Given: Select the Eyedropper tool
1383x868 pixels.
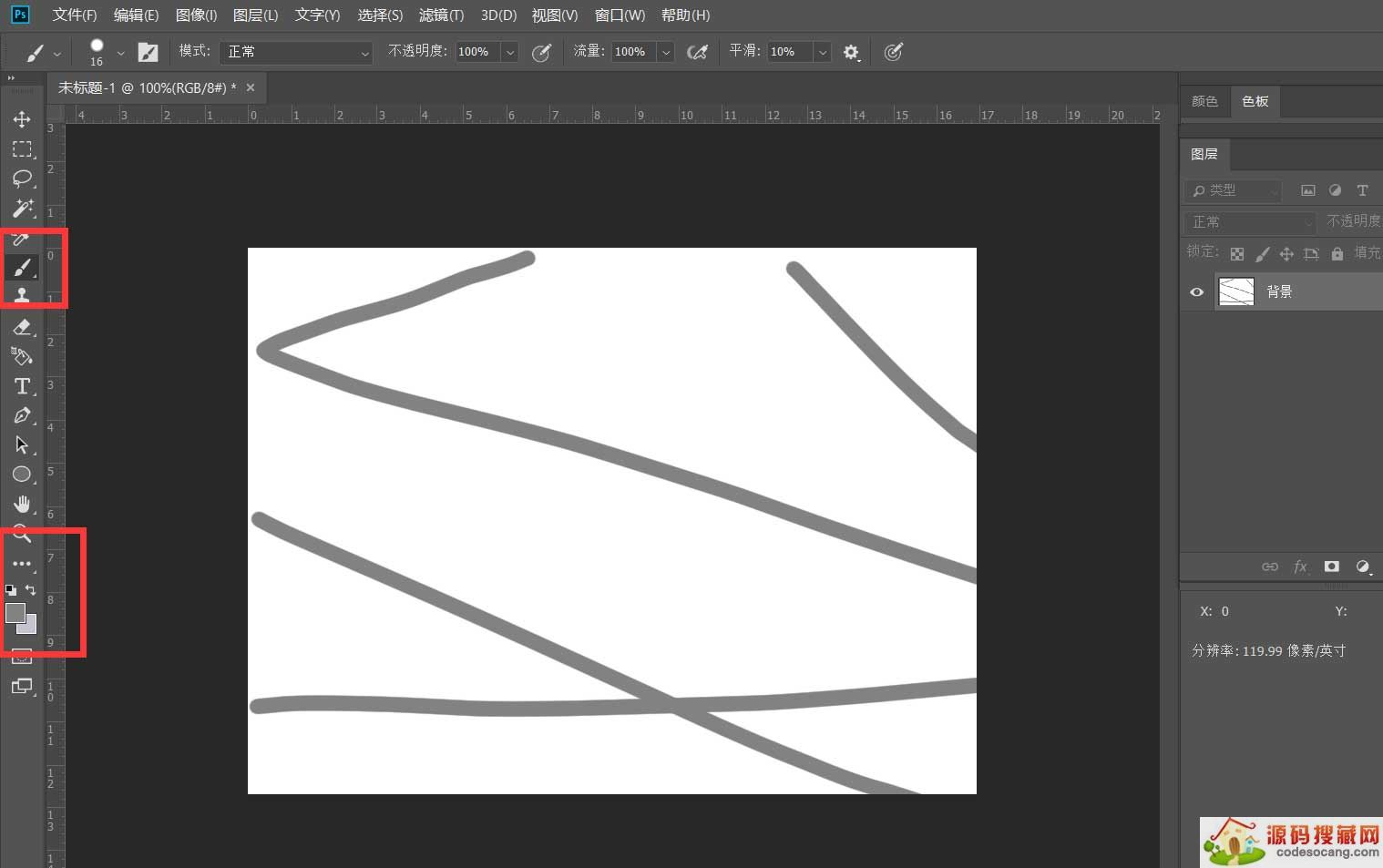Looking at the screenshot, I should [x=22, y=239].
